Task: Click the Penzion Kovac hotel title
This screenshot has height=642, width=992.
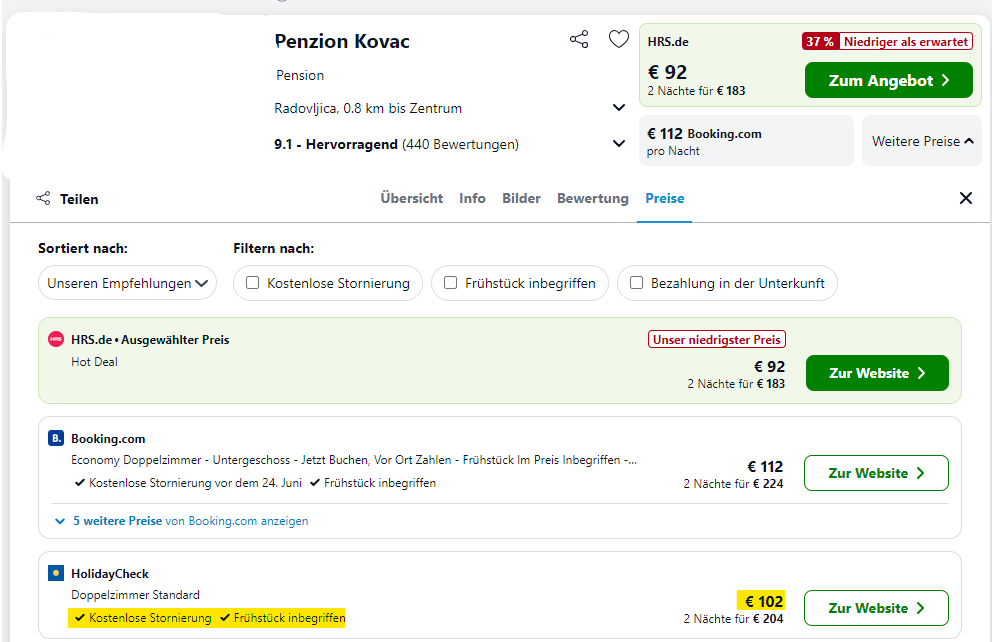Action: pos(342,41)
